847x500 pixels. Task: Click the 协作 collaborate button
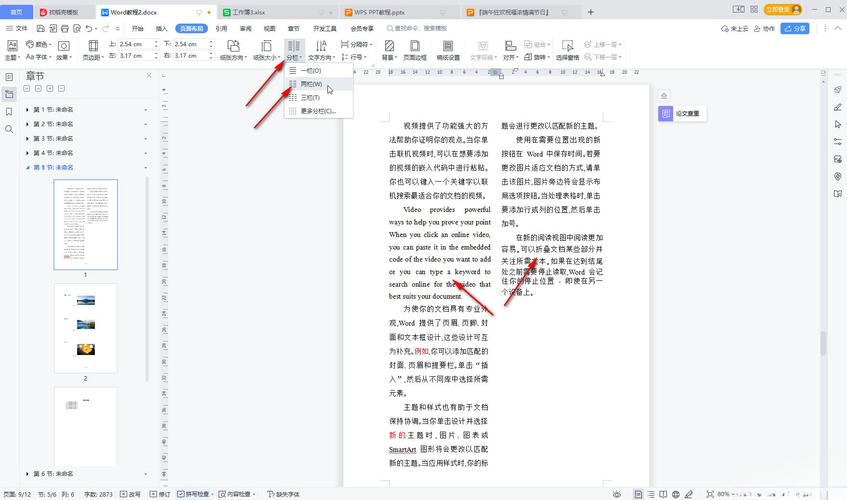tap(764, 29)
